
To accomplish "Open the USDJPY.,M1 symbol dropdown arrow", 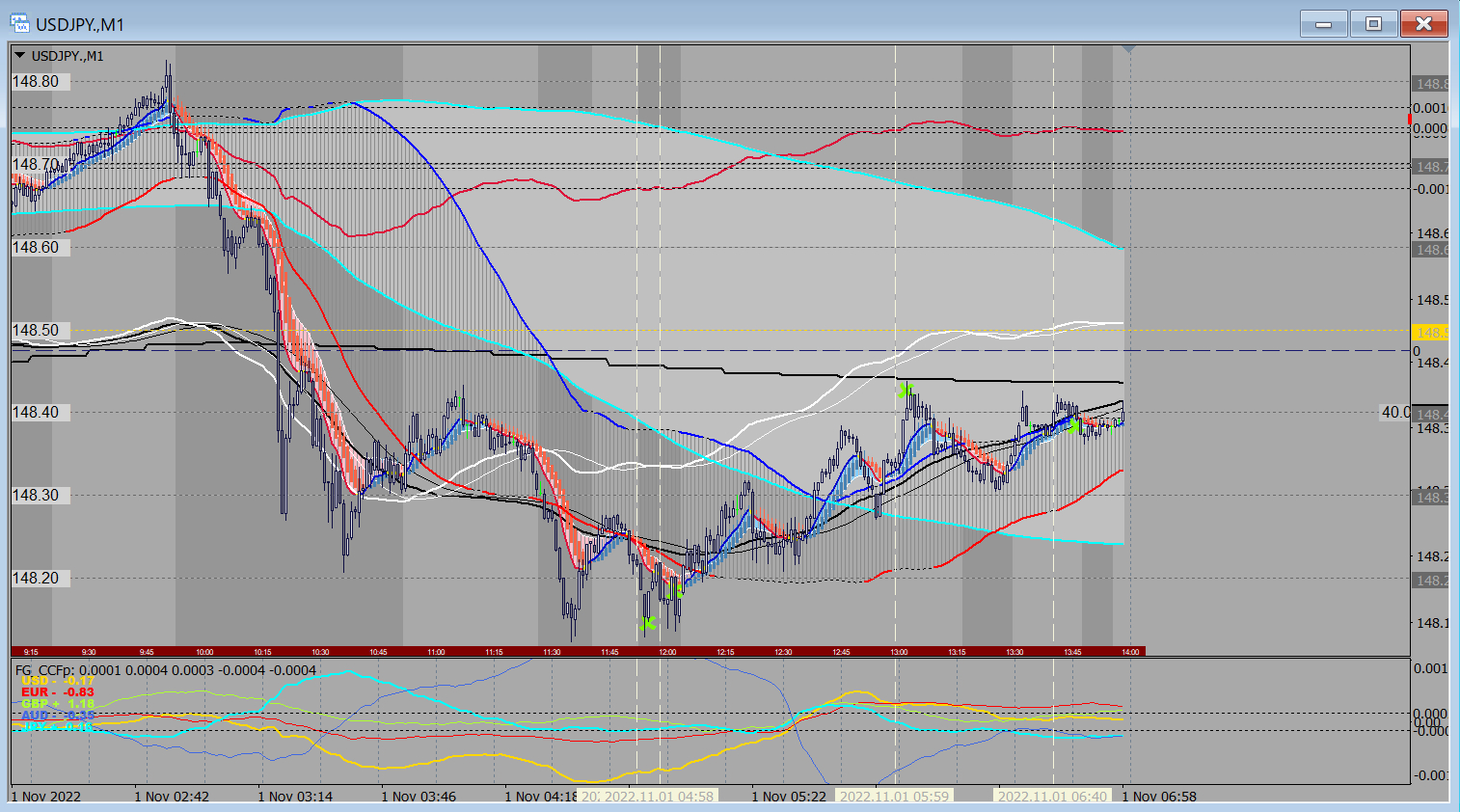I will [x=19, y=56].
